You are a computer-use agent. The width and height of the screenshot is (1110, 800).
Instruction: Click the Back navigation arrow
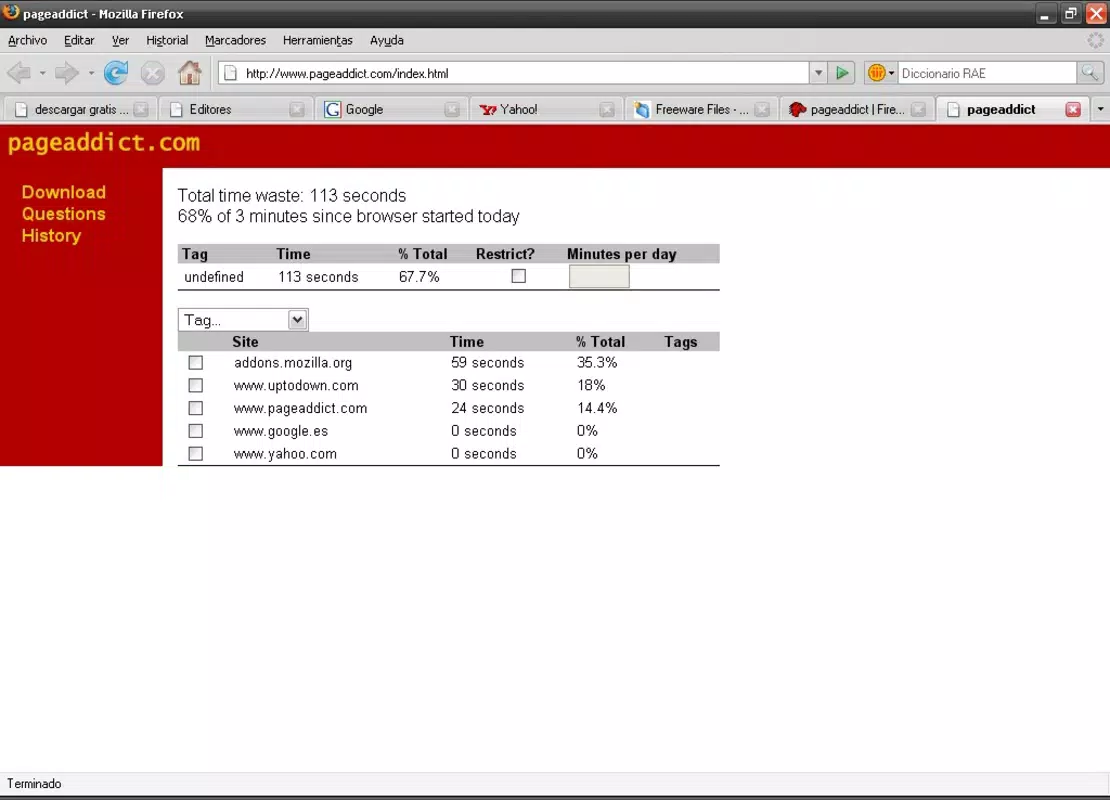pyautogui.click(x=19, y=73)
